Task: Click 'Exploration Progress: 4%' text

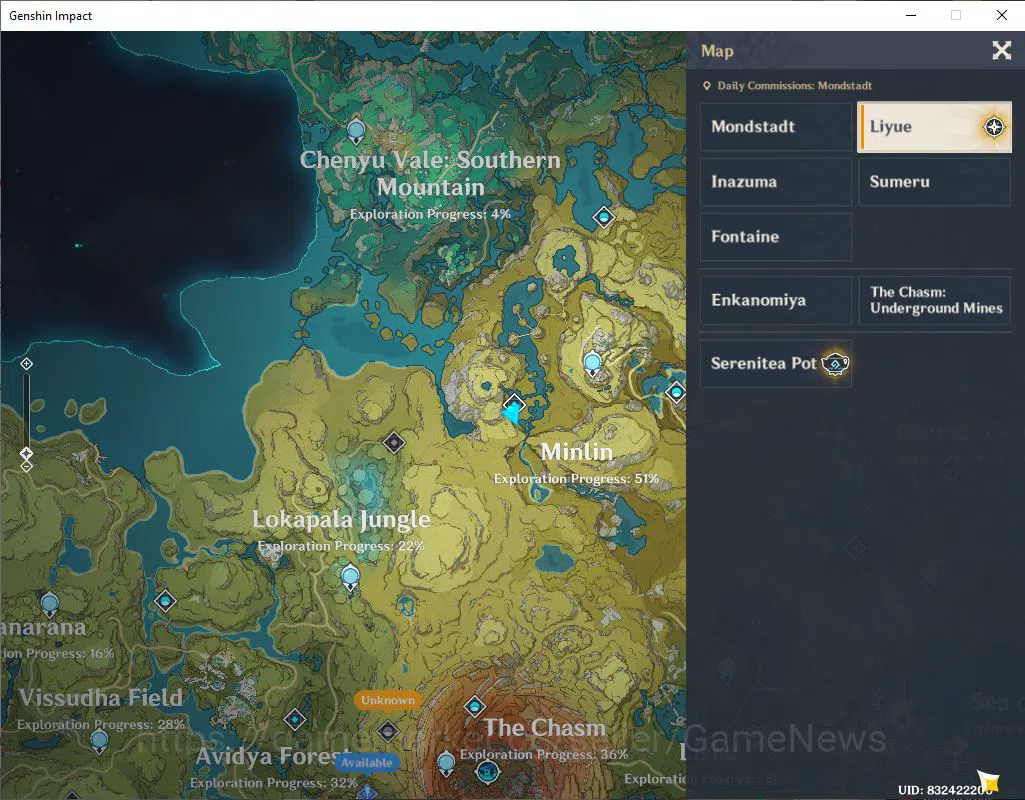Action: (x=430, y=214)
